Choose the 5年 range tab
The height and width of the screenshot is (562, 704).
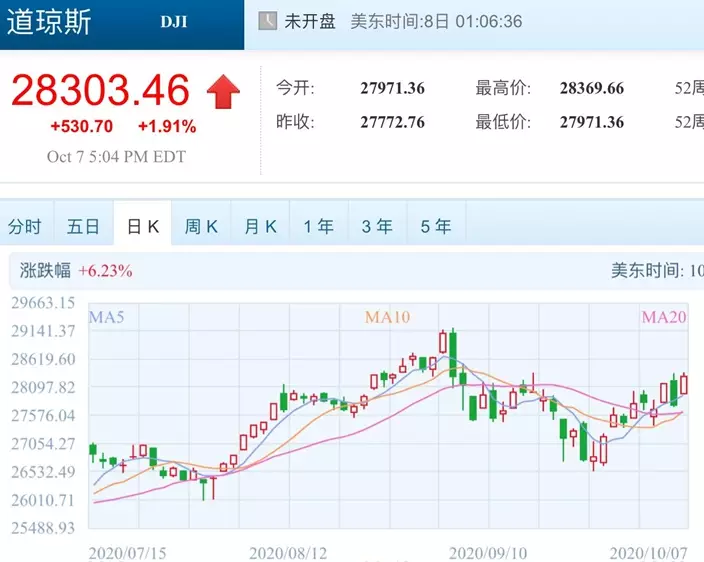pyautogui.click(x=436, y=227)
